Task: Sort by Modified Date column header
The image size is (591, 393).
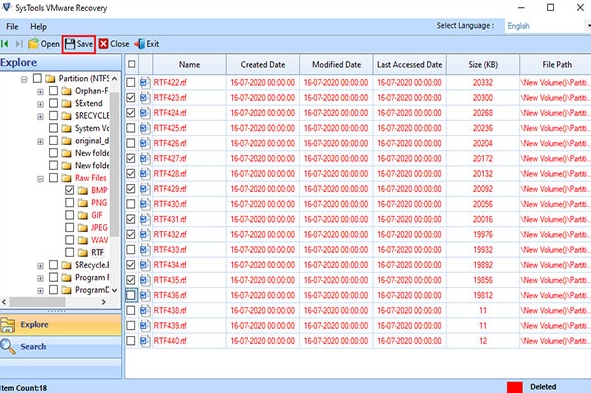Action: [336, 64]
